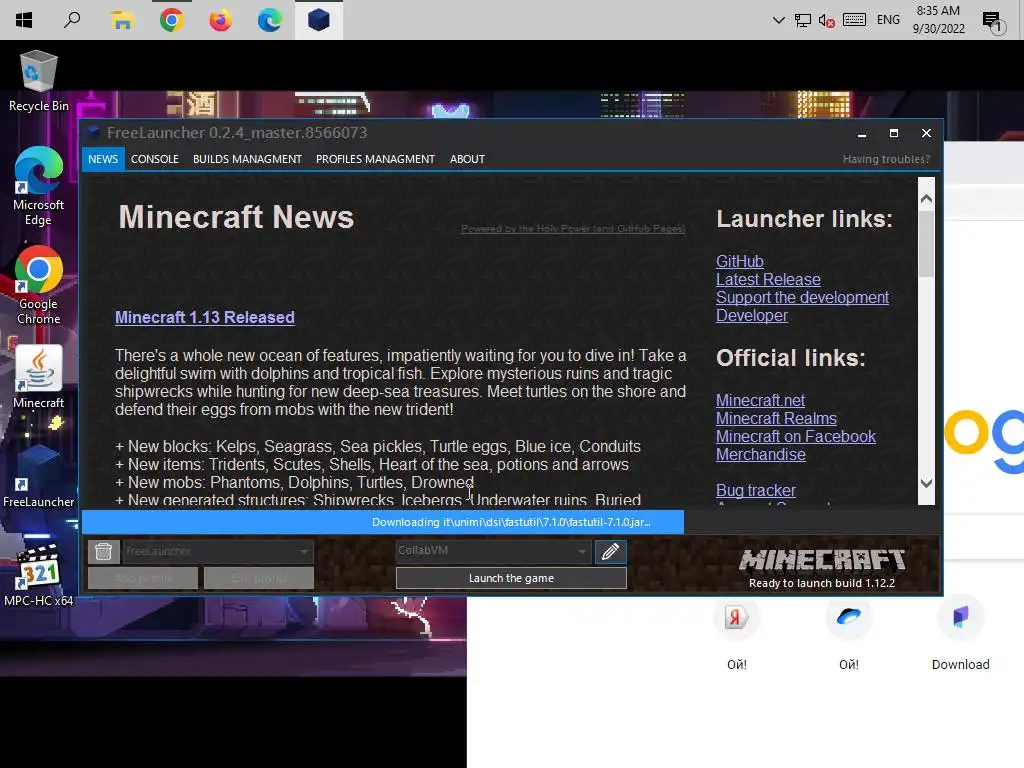
Task: Launch Edge from the taskbar
Action: coord(269,20)
